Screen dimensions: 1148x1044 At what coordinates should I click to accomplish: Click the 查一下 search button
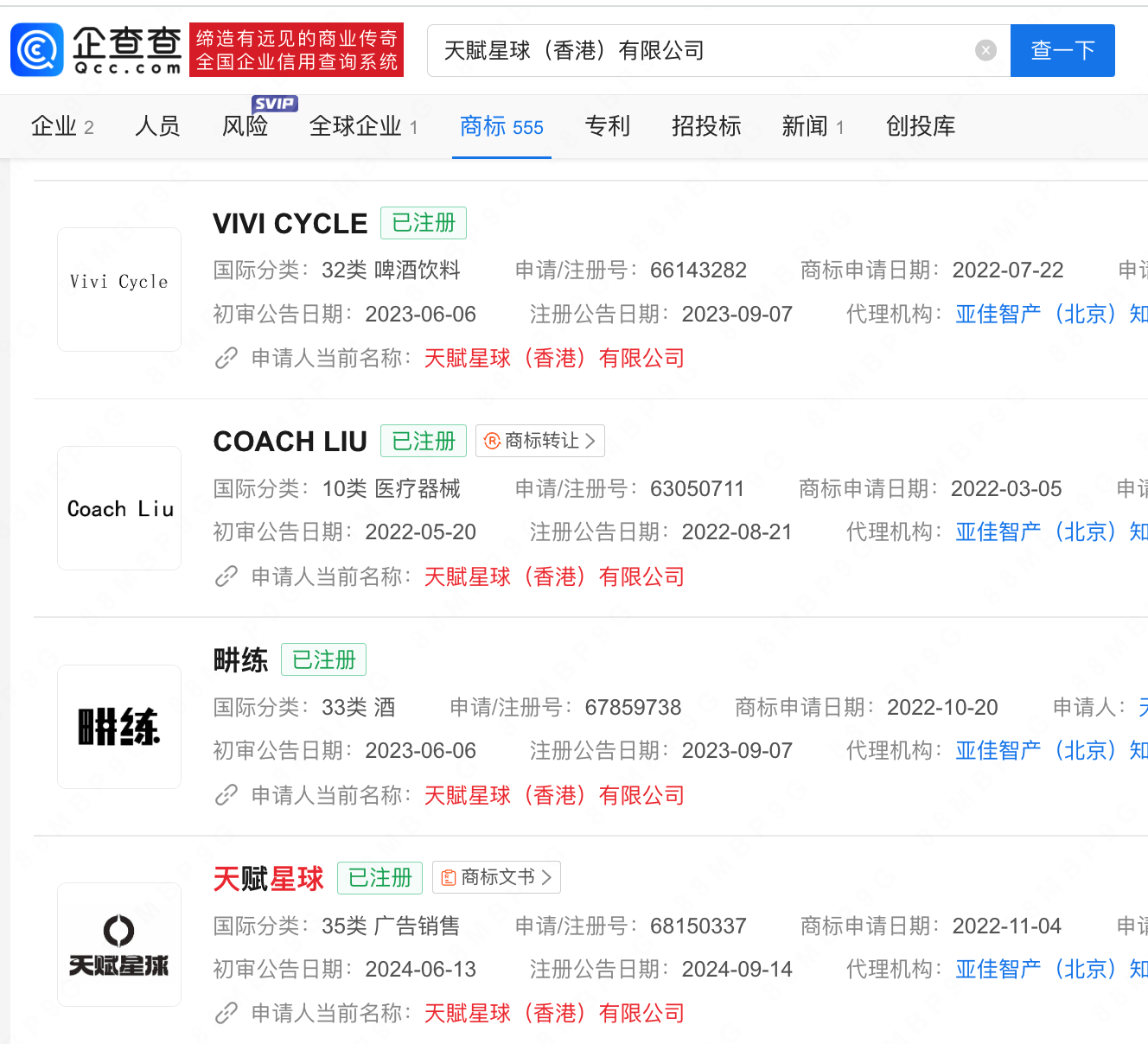point(1062,51)
